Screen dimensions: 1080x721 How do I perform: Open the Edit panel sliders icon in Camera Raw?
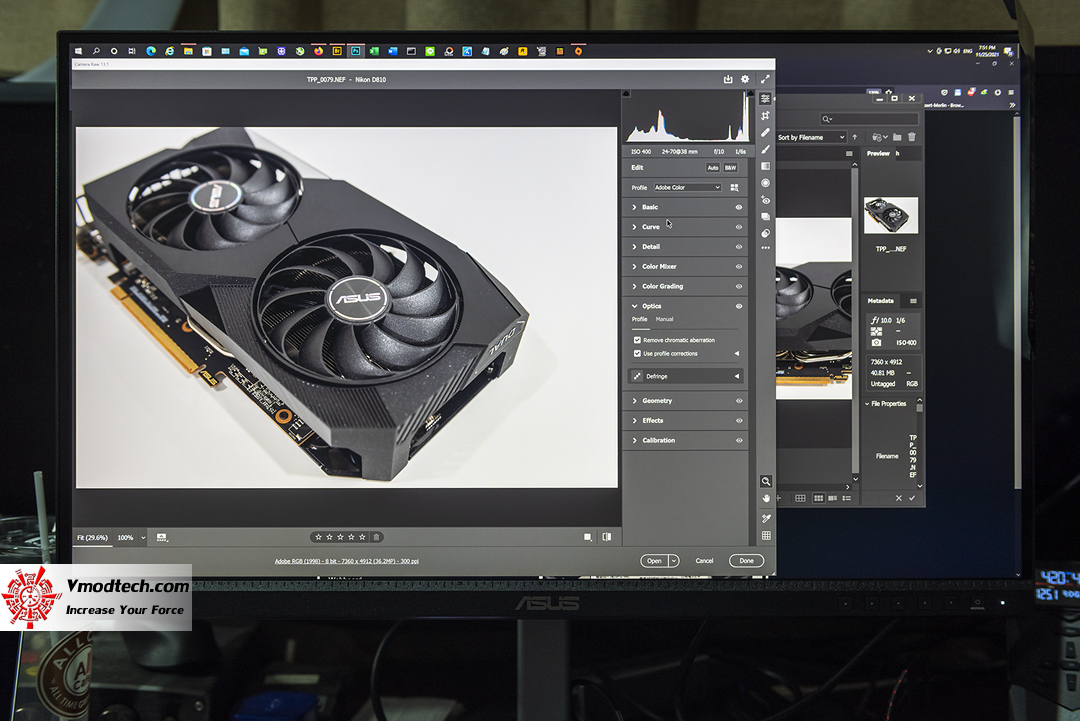(x=765, y=99)
